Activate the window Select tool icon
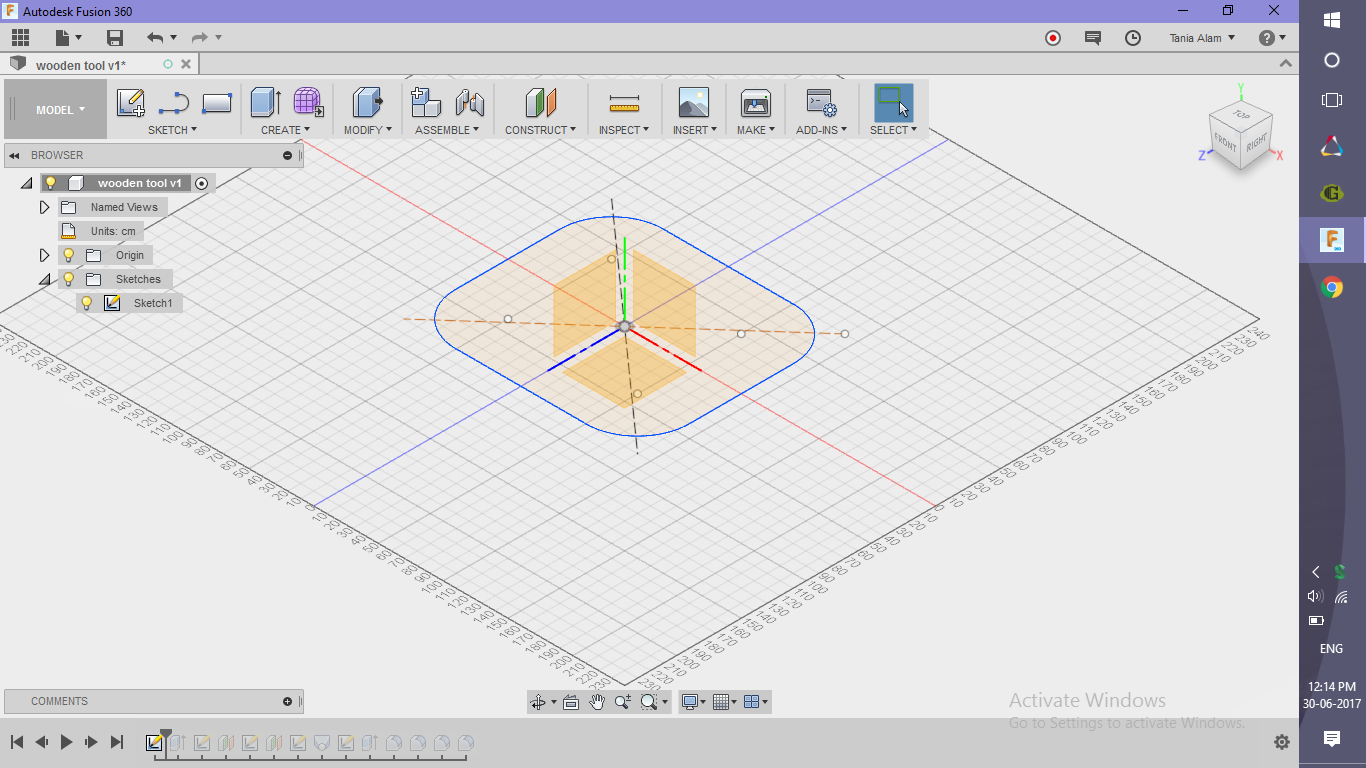The width and height of the screenshot is (1366, 768). point(893,102)
